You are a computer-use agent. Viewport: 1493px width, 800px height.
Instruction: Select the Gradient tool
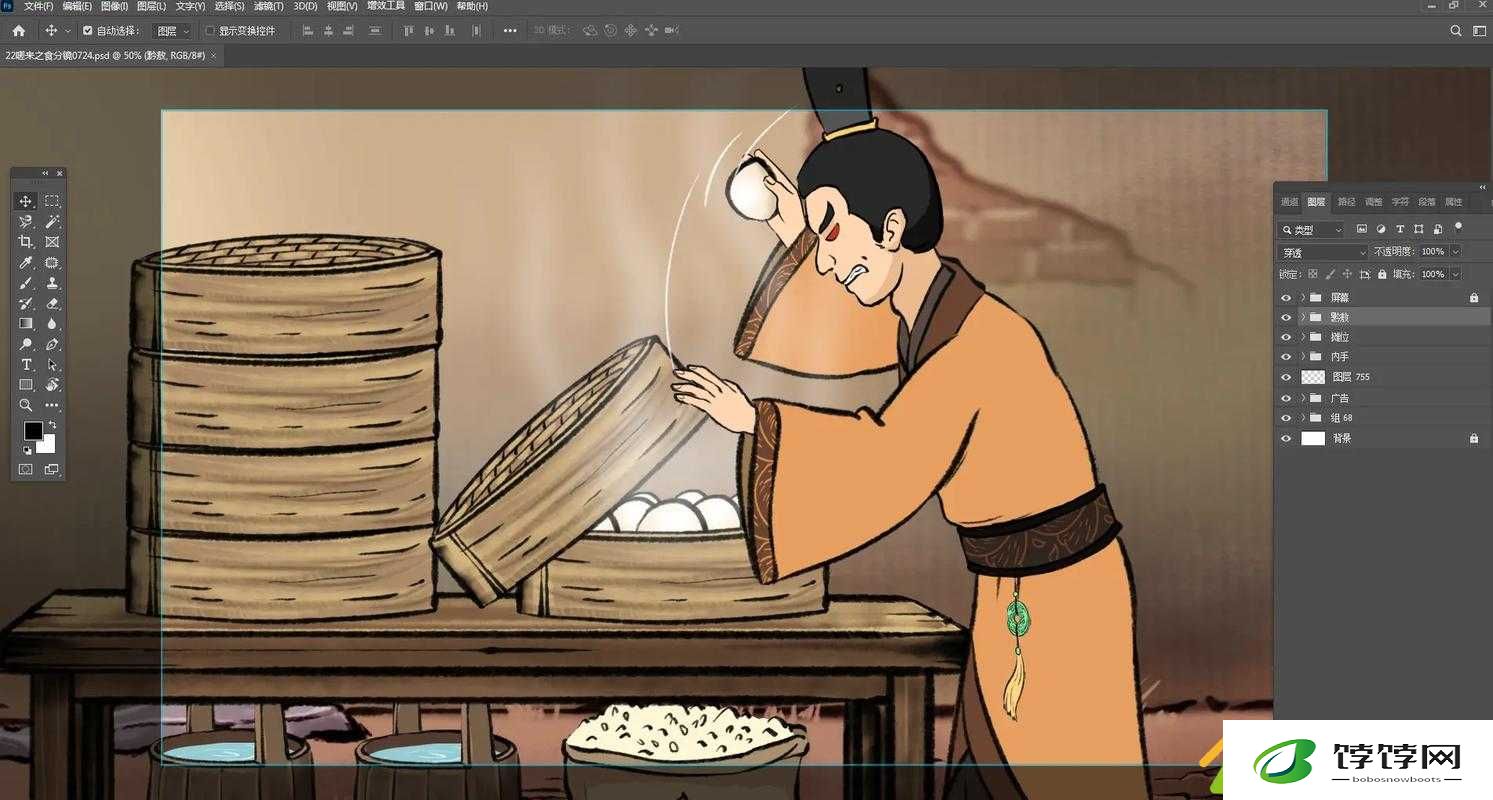pos(26,323)
